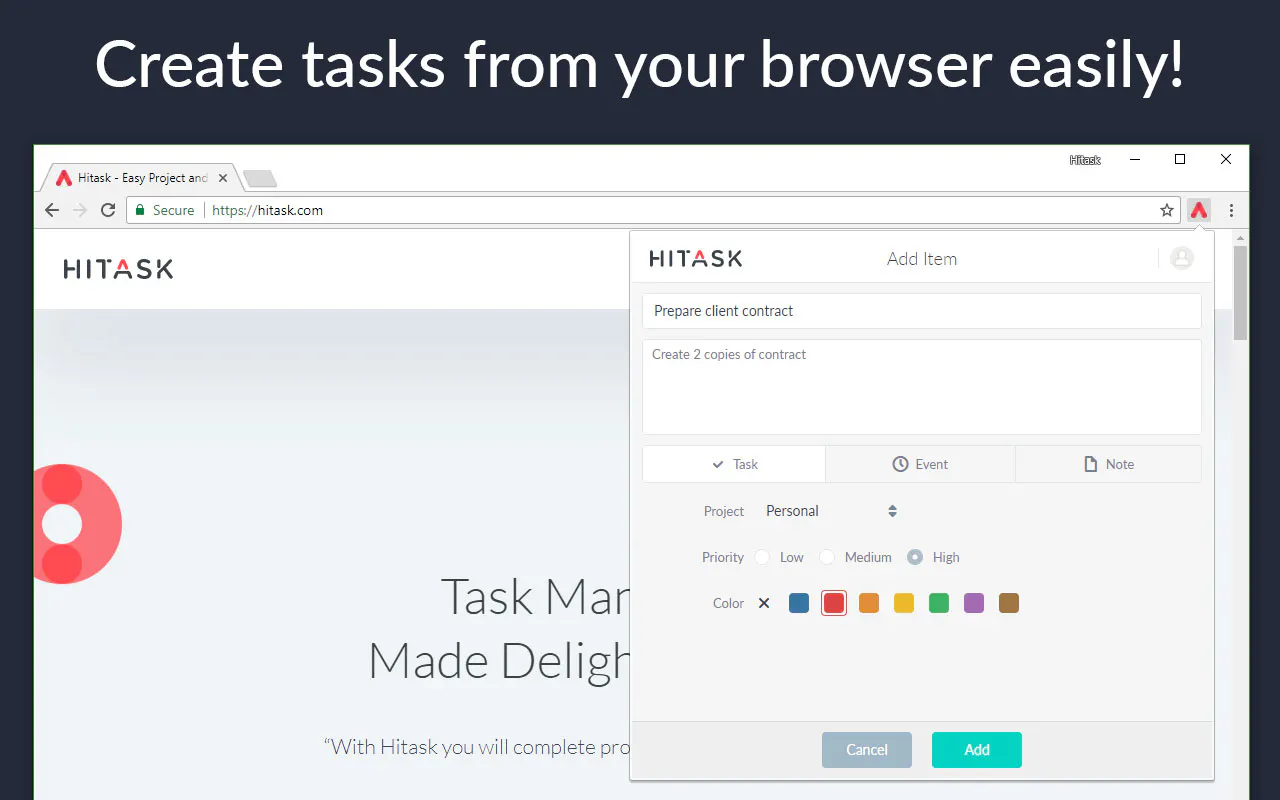Image resolution: width=1280 pixels, height=800 pixels.
Task: Click the HITASK logo in the Add Item popup
Action: (x=696, y=258)
